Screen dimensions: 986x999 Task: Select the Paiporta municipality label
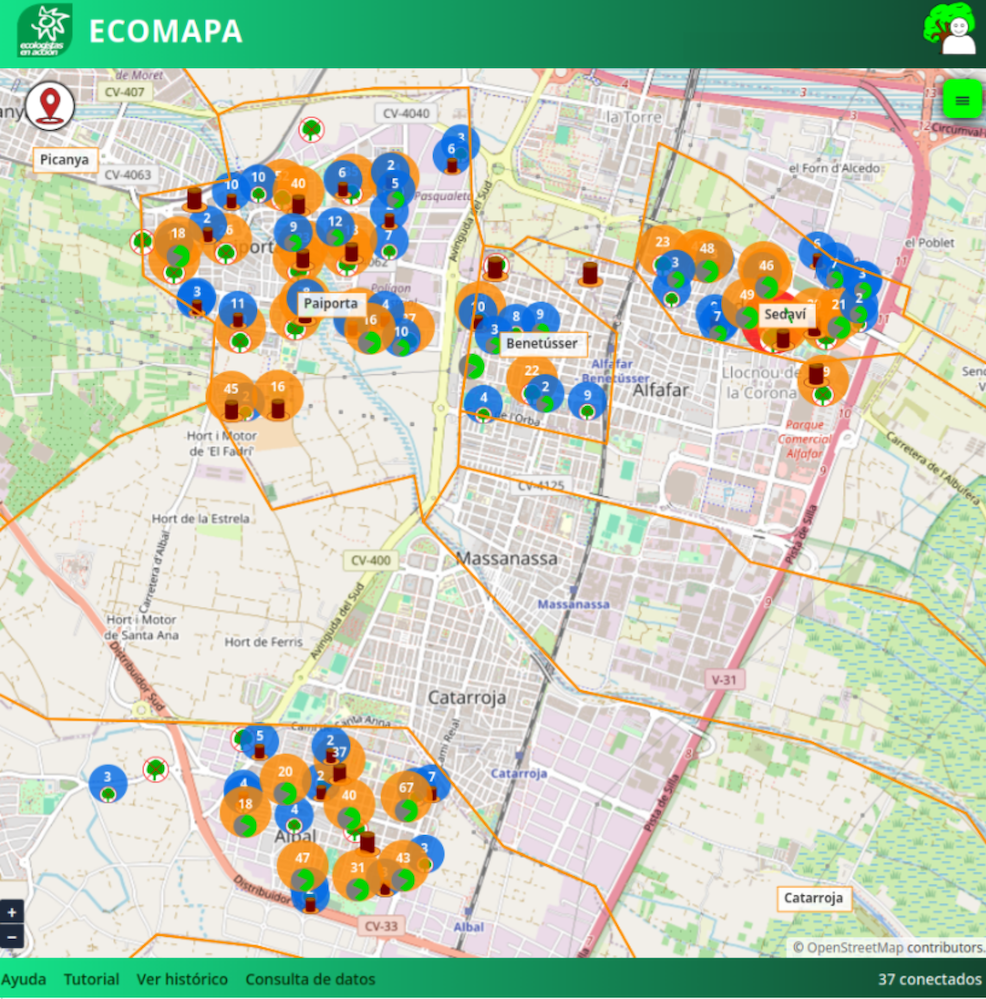click(331, 303)
